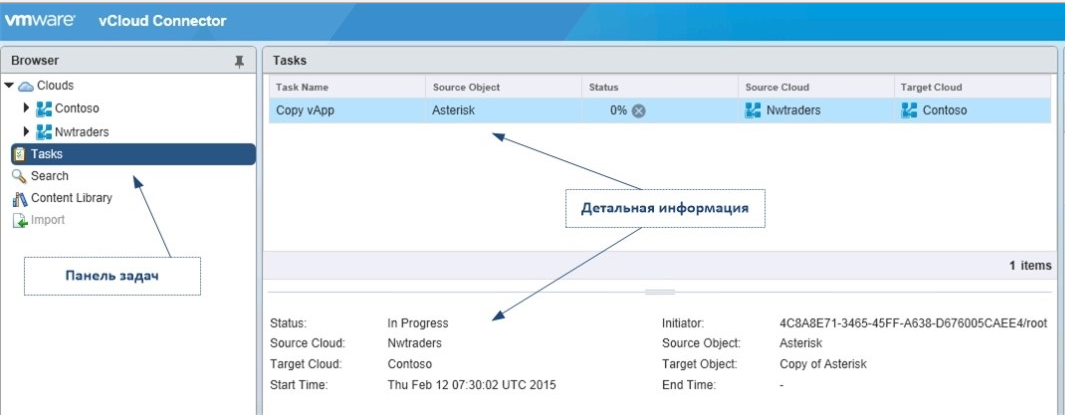Viewport: 1065px width, 417px height.
Task: Open Tasks in the Browser panel
Action: pos(133,154)
